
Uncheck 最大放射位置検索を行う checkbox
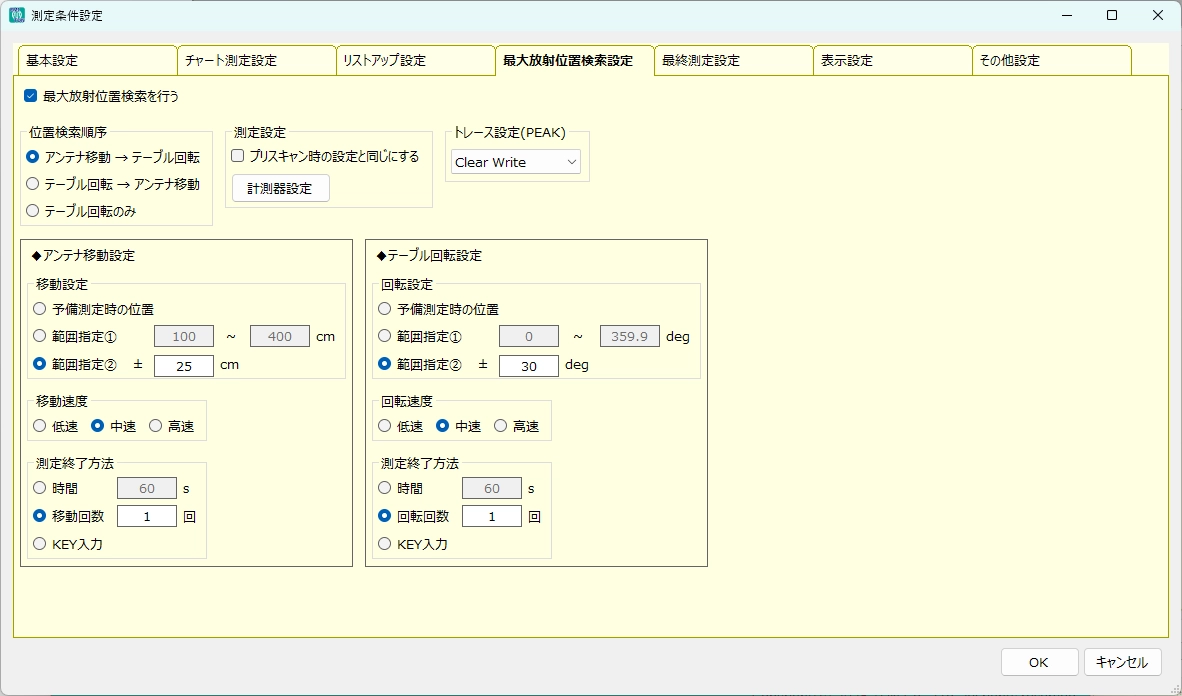[31, 97]
